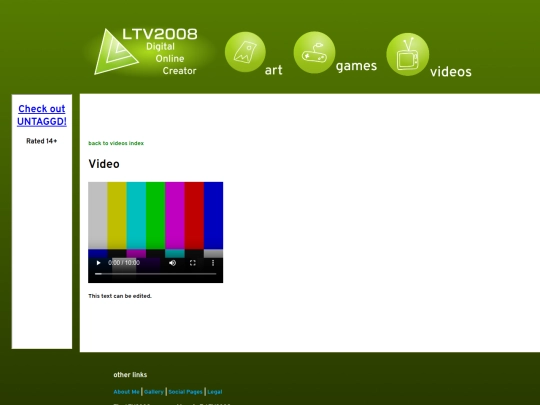Click the 'Digital Online Creator' tagline
Screen dimensions: 540x405
pyautogui.click(x=171, y=59)
